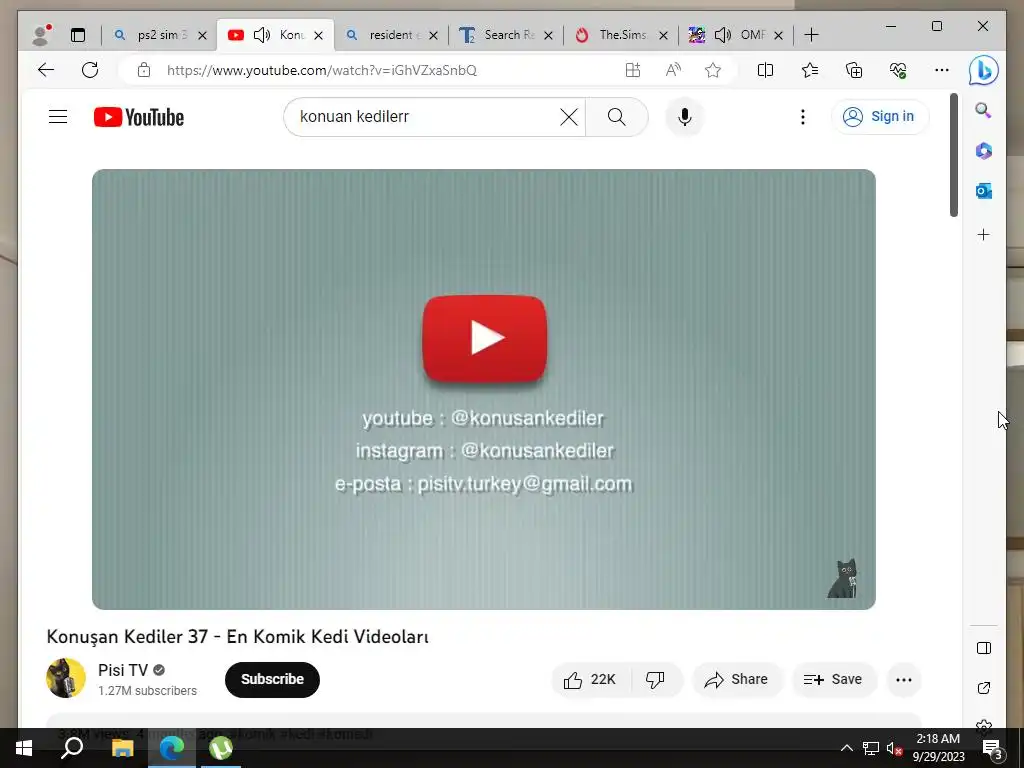
Task: Close the YouTube Konu tab
Action: coord(319,35)
